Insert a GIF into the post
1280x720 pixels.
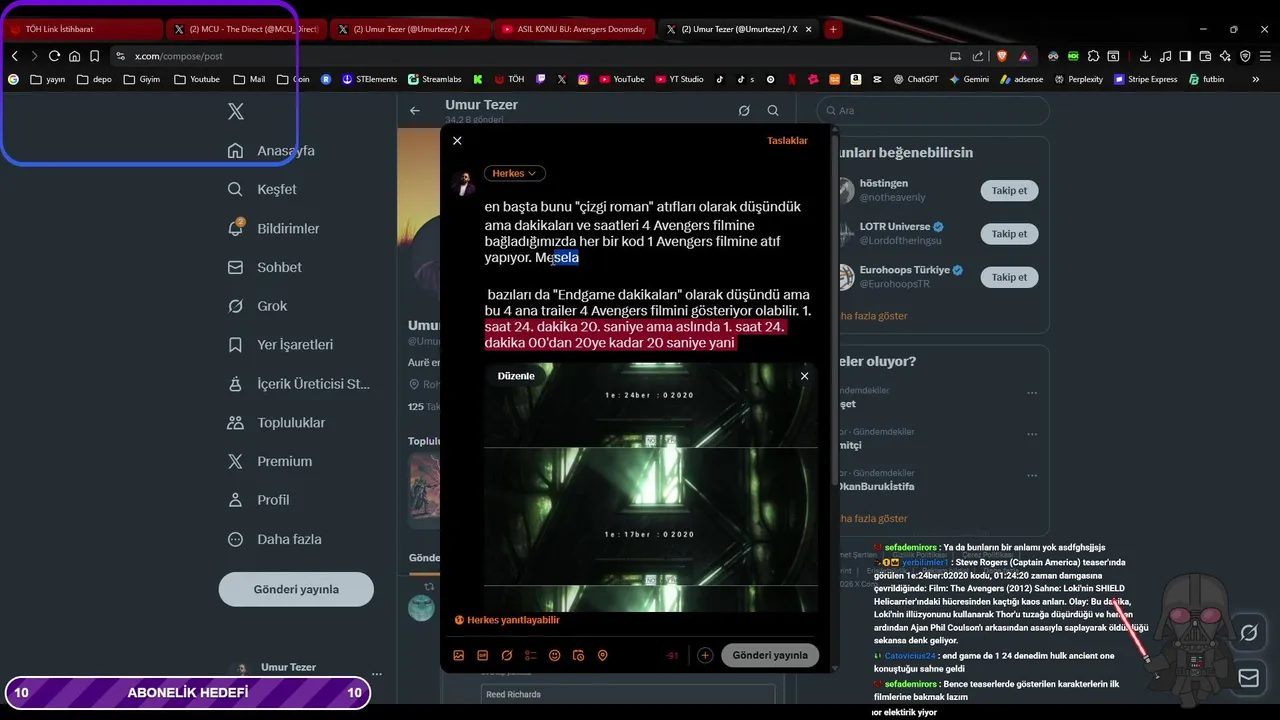tap(483, 655)
